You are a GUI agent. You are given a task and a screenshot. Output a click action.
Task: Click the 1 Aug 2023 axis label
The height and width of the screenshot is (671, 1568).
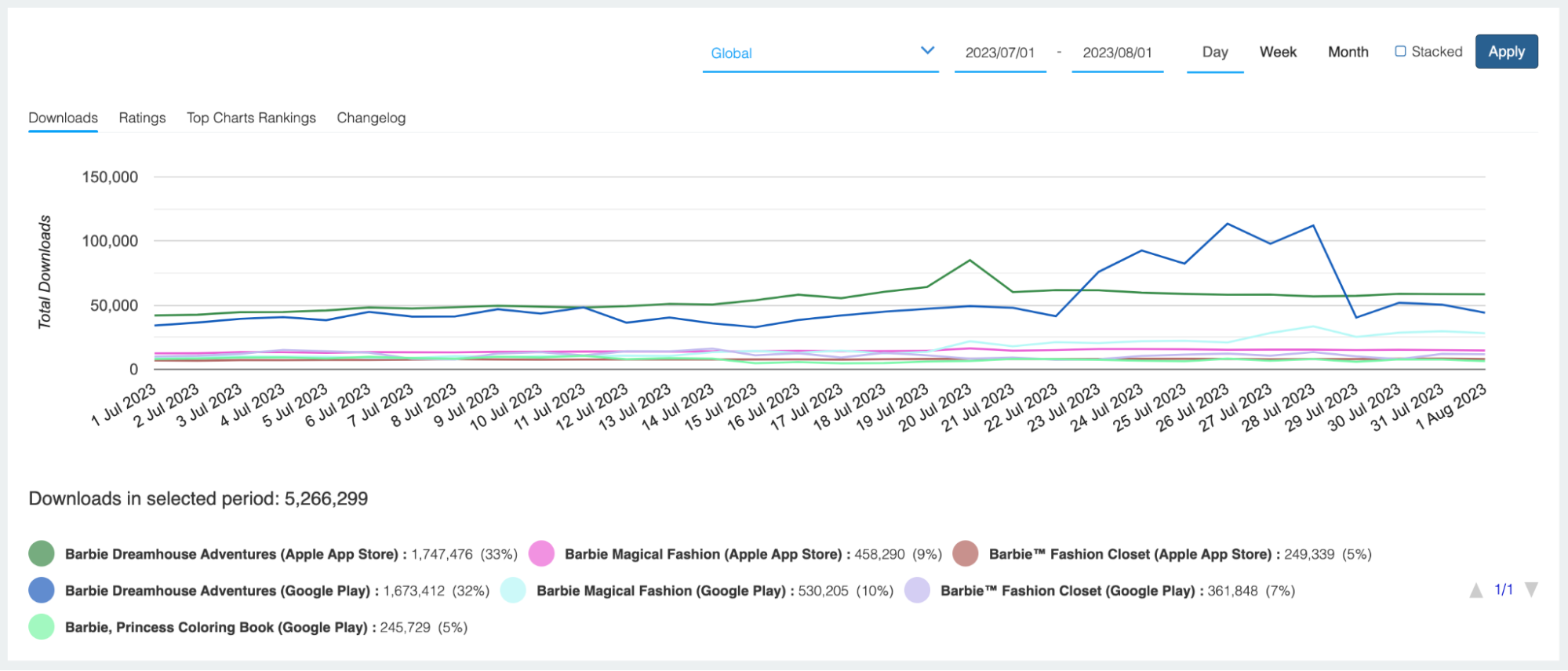click(x=1451, y=406)
